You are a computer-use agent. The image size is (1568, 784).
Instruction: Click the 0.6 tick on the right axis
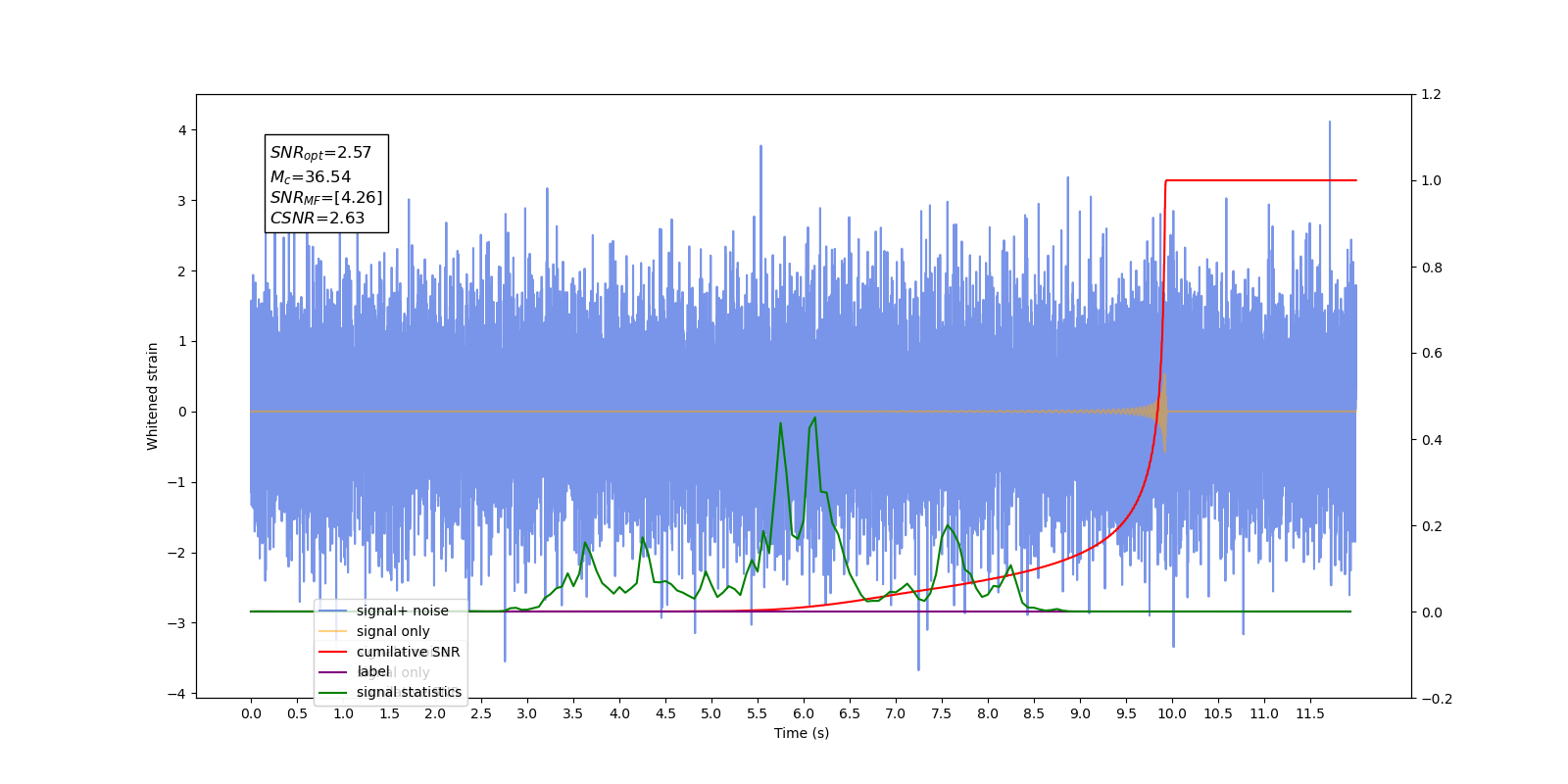[1432, 354]
